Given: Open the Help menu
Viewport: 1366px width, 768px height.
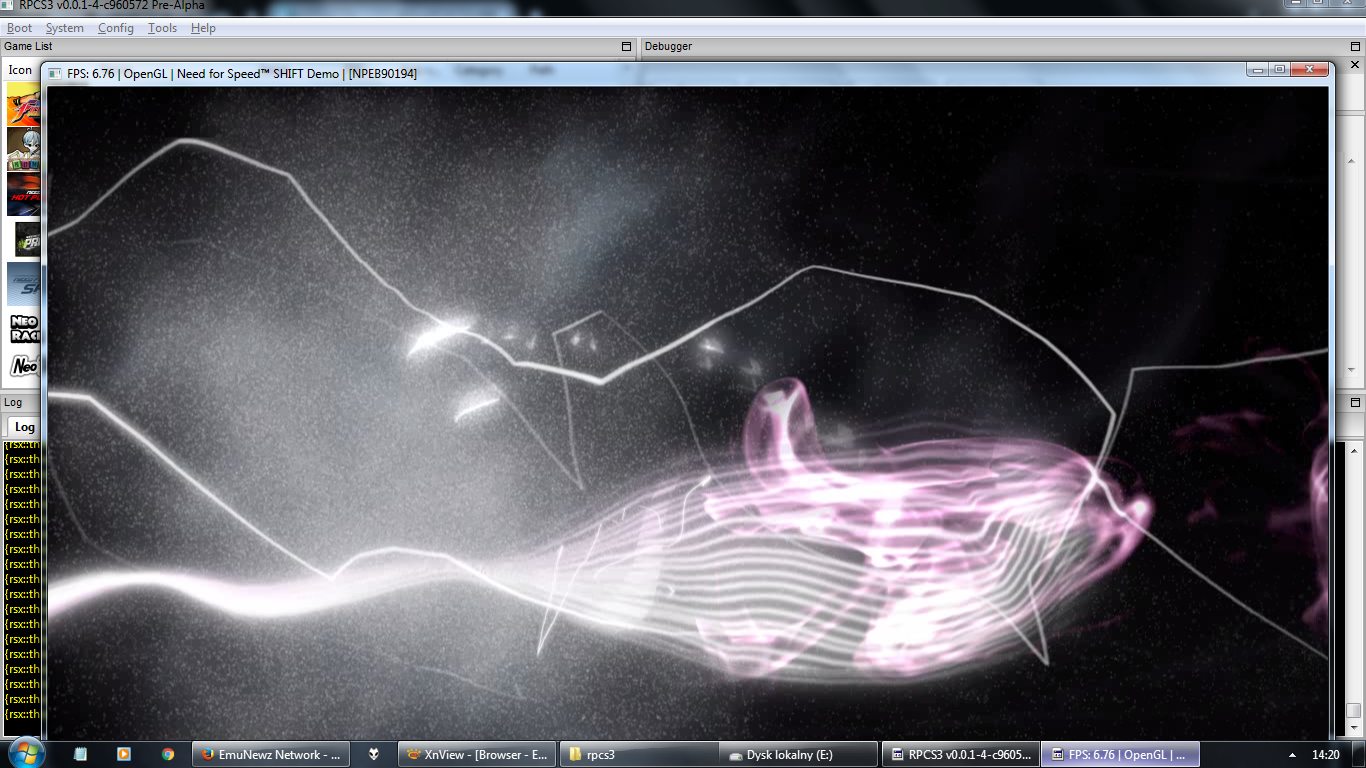Looking at the screenshot, I should point(203,28).
